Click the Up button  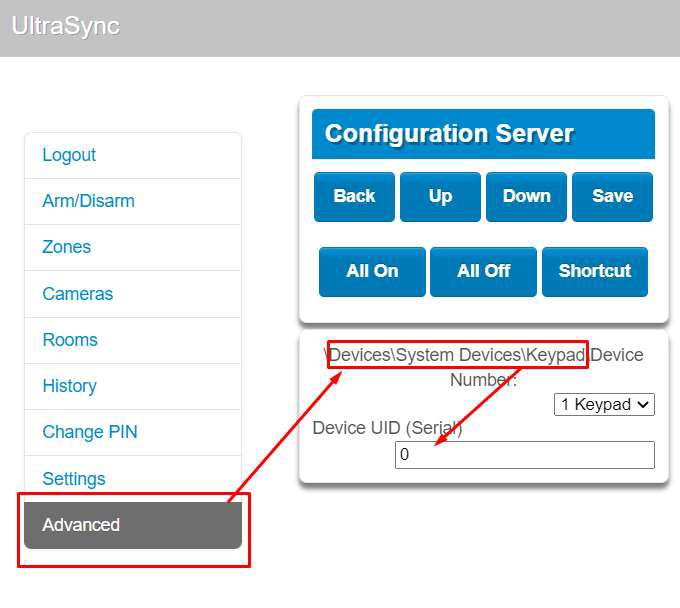(x=440, y=196)
